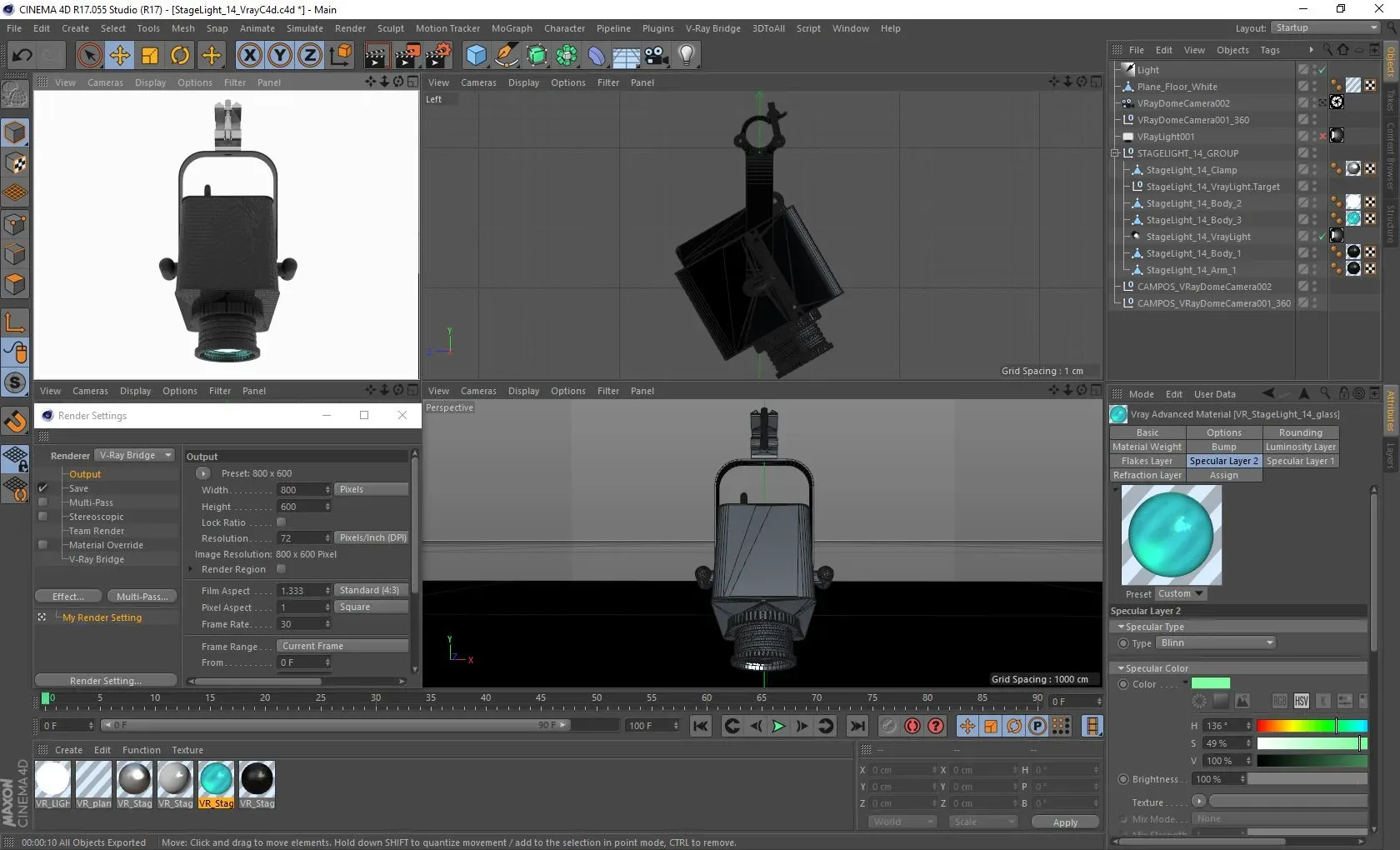The height and width of the screenshot is (850, 1400).
Task: Click the Effect... button
Action: pyautogui.click(x=68, y=597)
